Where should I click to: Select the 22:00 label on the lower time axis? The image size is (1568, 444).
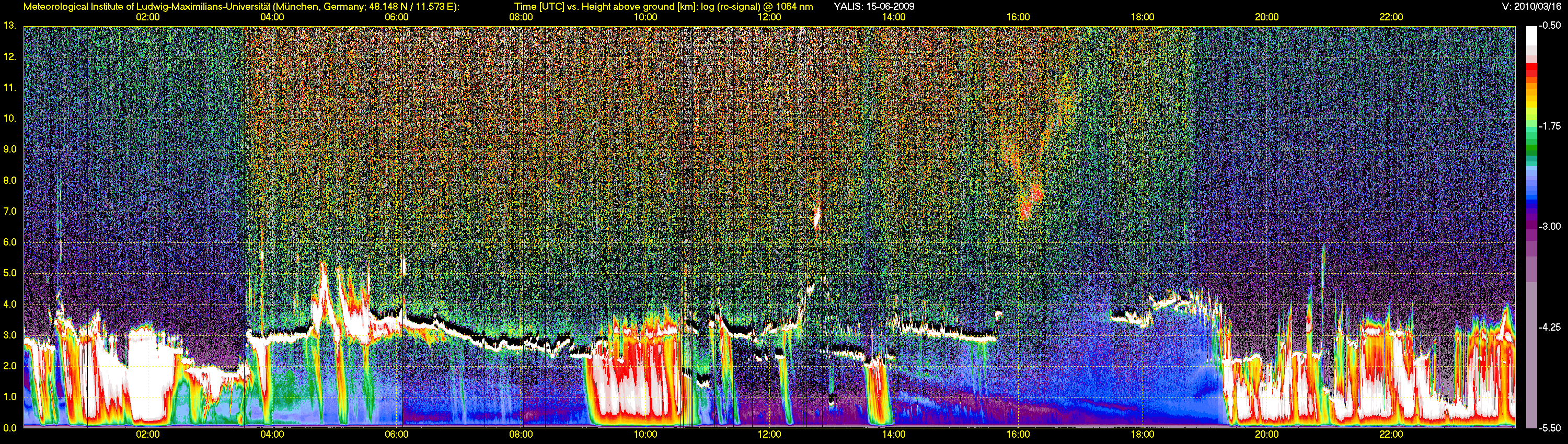pos(1391,434)
